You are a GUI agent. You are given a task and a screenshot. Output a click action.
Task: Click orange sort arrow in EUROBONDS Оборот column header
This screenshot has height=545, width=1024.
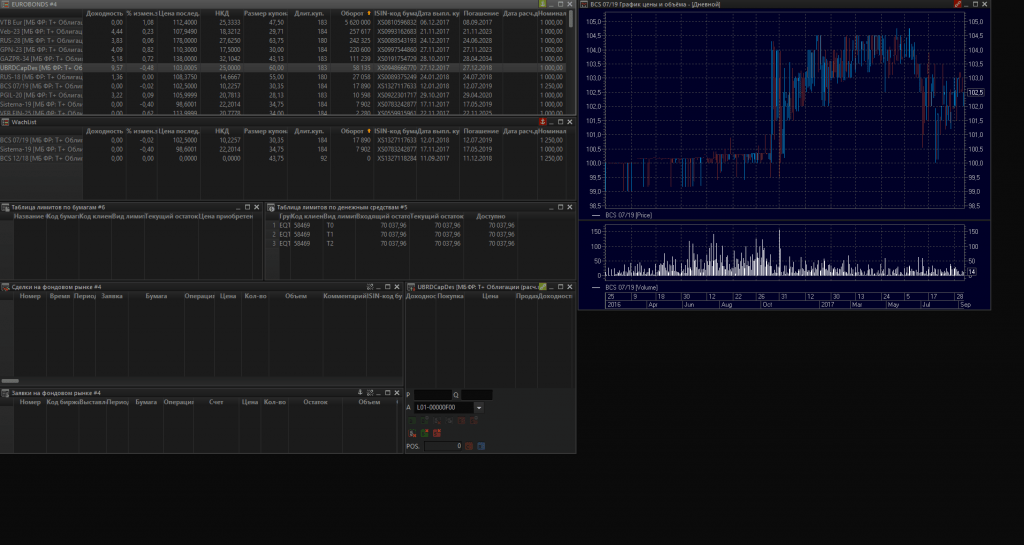pos(369,13)
